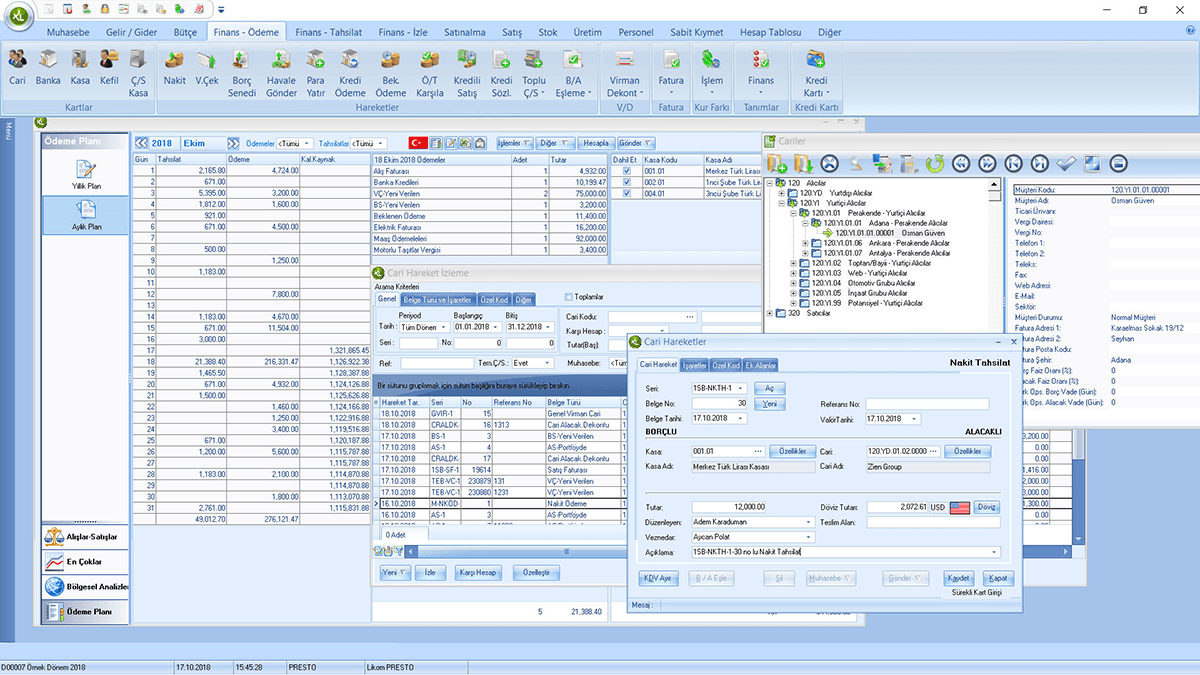
Task: Click the USD flag swatch
Action: click(960, 507)
